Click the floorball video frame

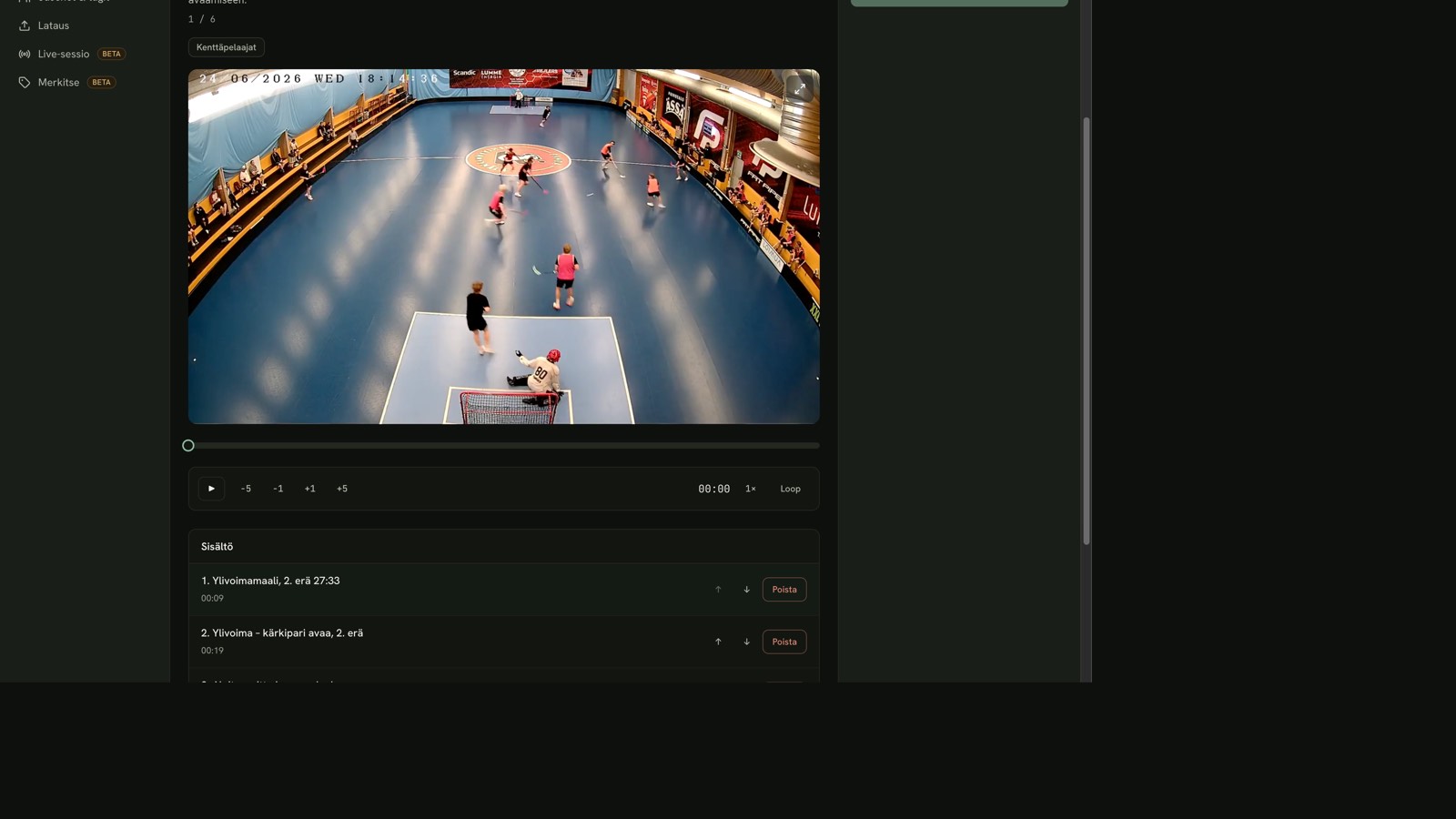tap(503, 247)
